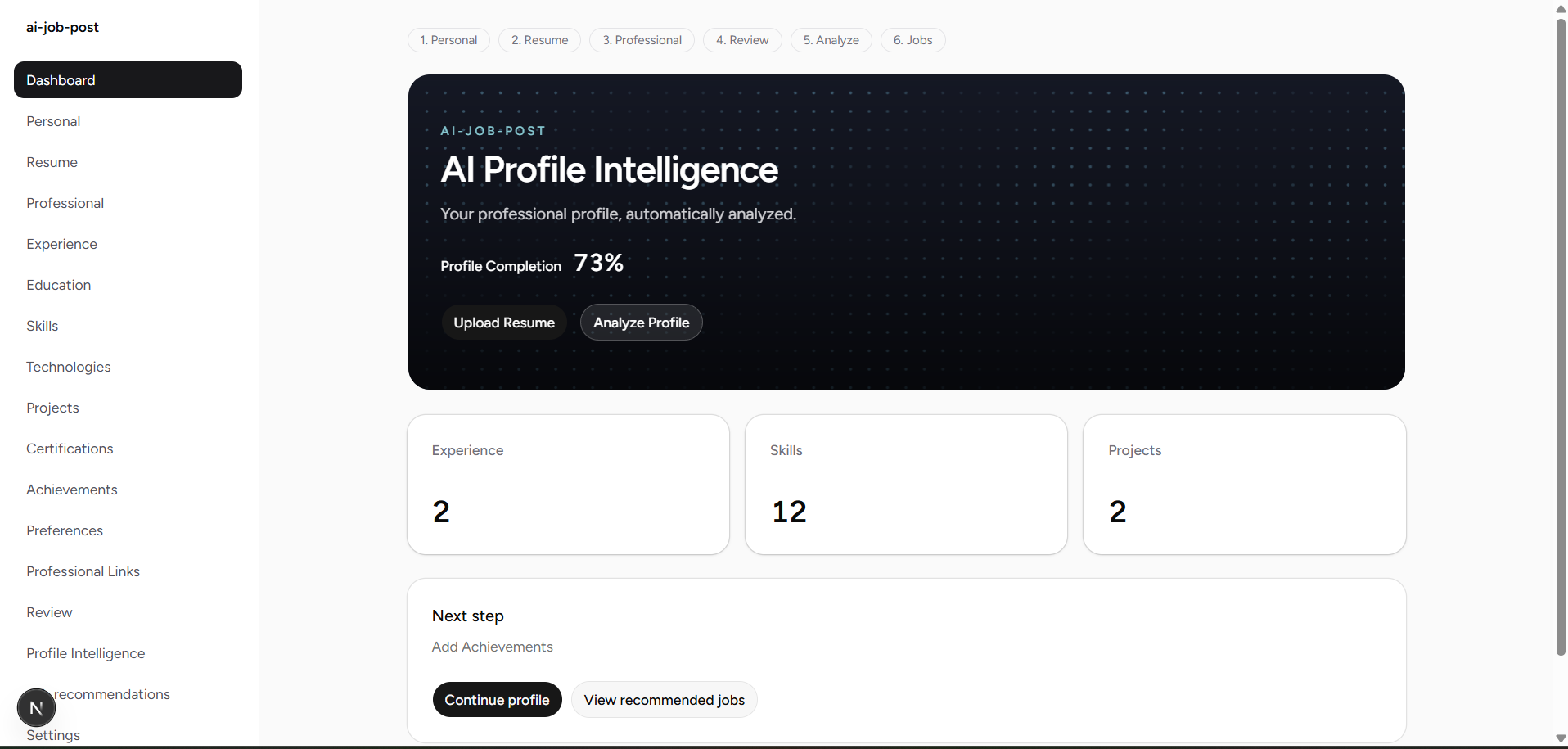The height and width of the screenshot is (749, 1568).
Task: Click the scrollbar down arrow
Action: [x=1561, y=738]
